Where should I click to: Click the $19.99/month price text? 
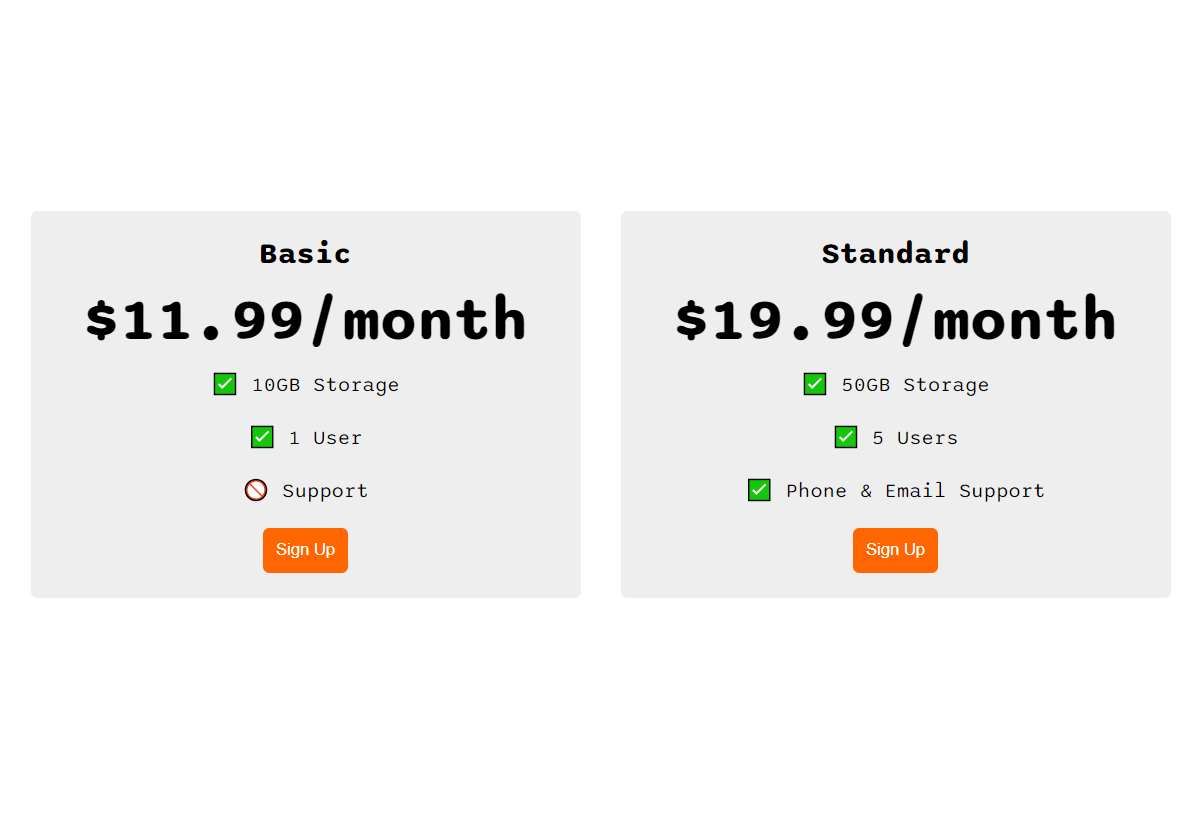[895, 318]
